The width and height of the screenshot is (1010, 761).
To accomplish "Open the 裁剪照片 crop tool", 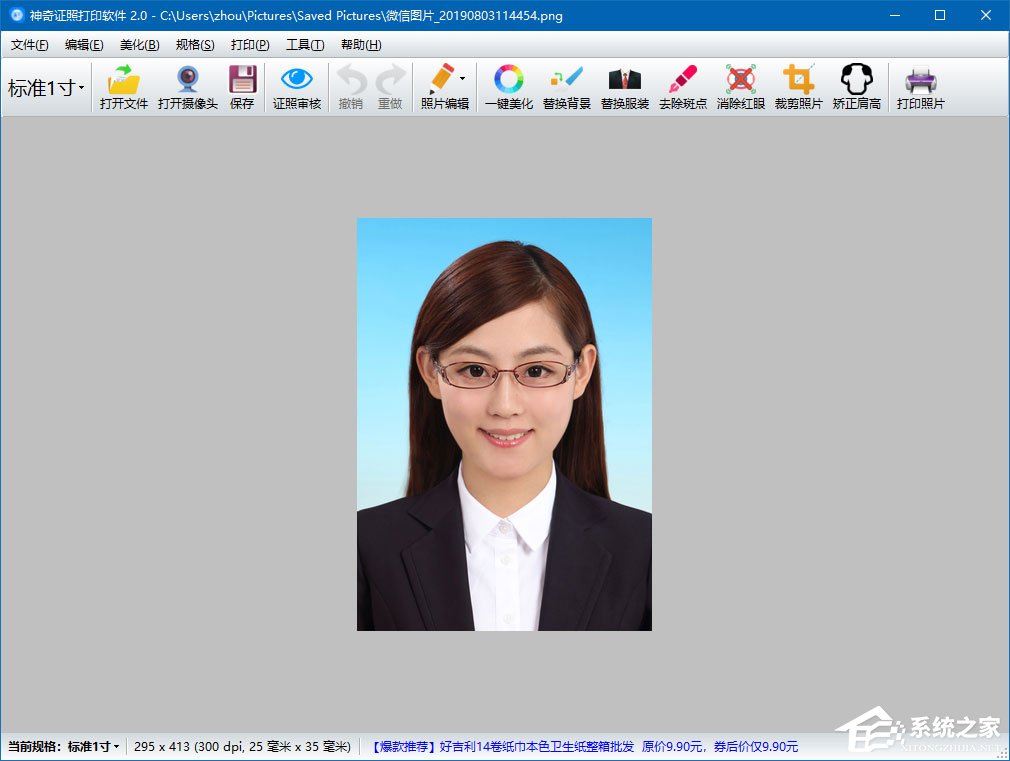I will (798, 85).
